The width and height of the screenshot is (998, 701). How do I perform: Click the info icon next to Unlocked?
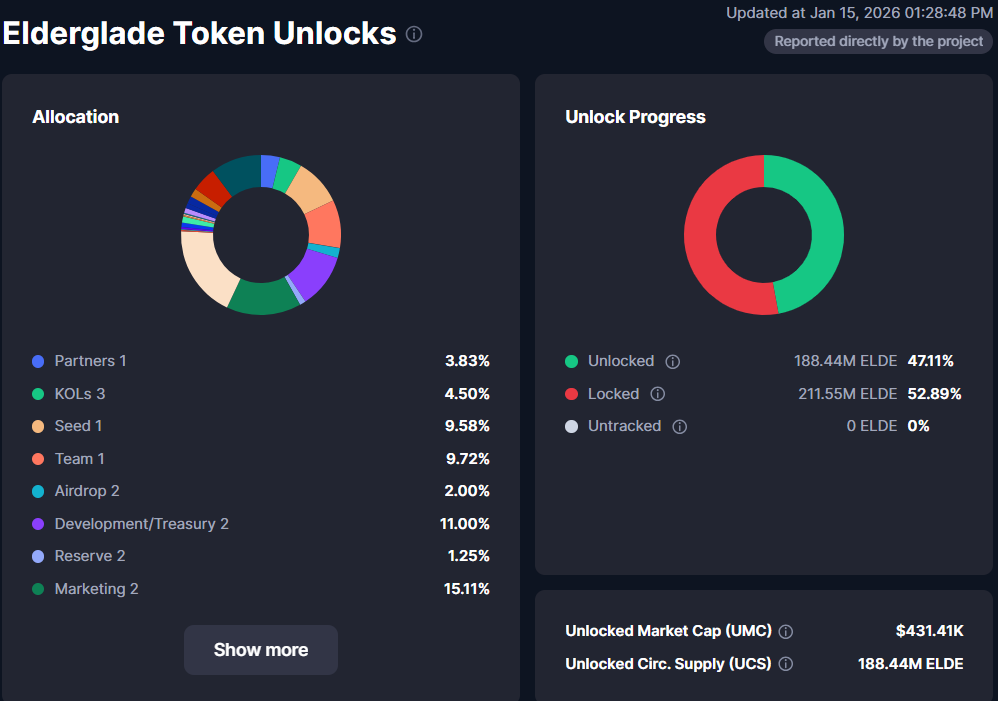point(673,361)
